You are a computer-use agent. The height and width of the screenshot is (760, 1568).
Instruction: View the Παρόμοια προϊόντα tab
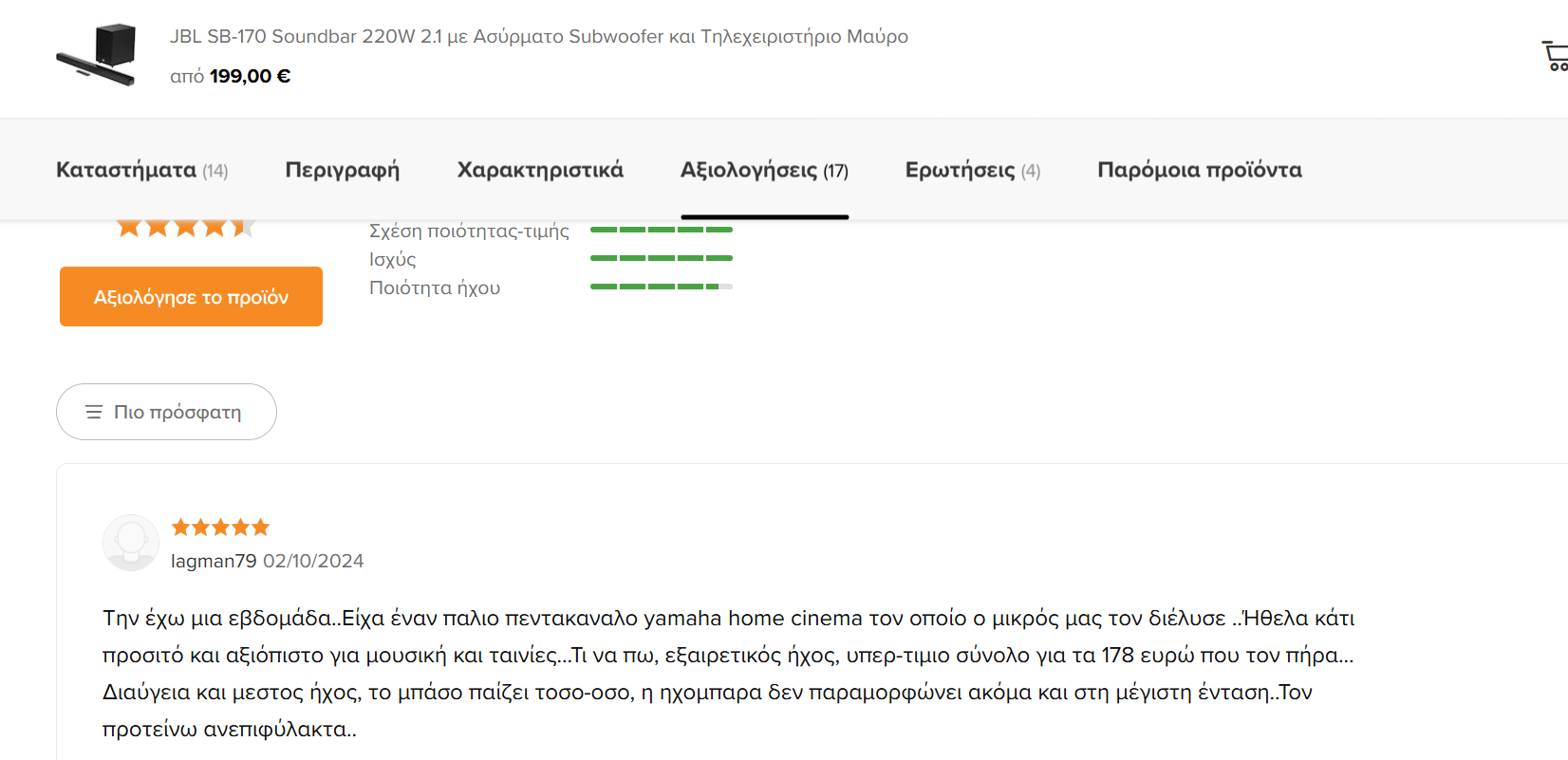[1199, 170]
